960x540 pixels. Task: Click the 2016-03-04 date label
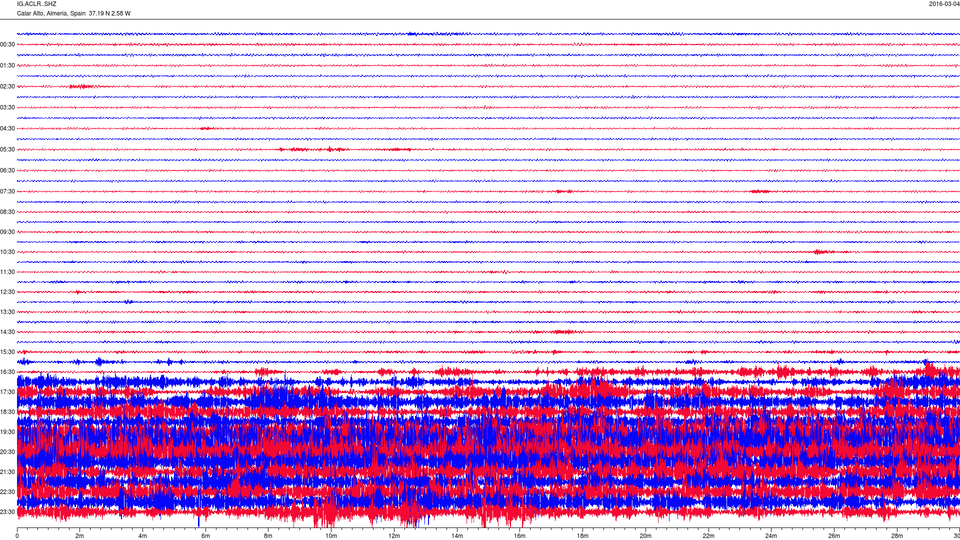point(944,4)
